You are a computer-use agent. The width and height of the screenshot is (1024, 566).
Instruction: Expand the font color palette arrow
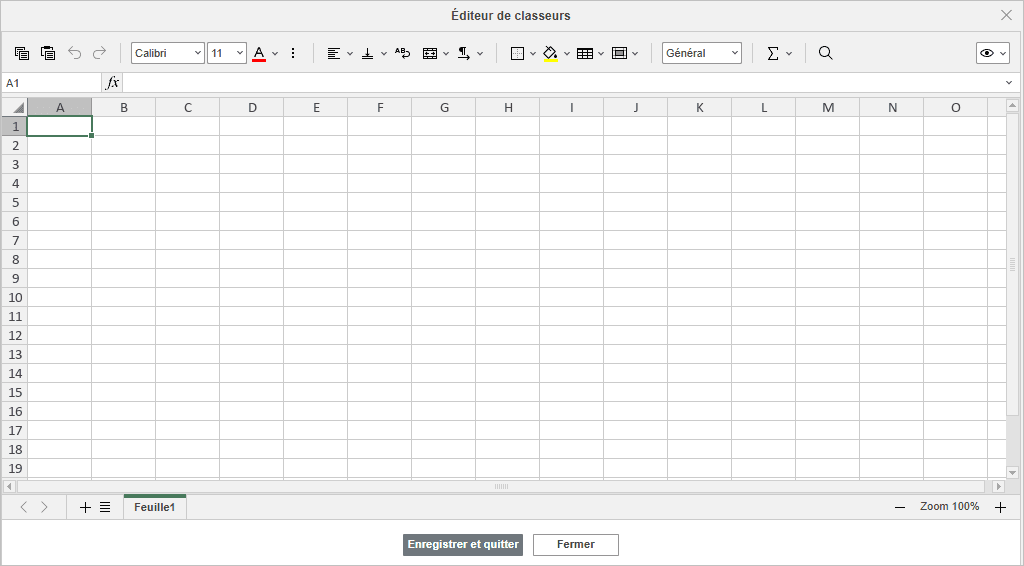(x=275, y=54)
